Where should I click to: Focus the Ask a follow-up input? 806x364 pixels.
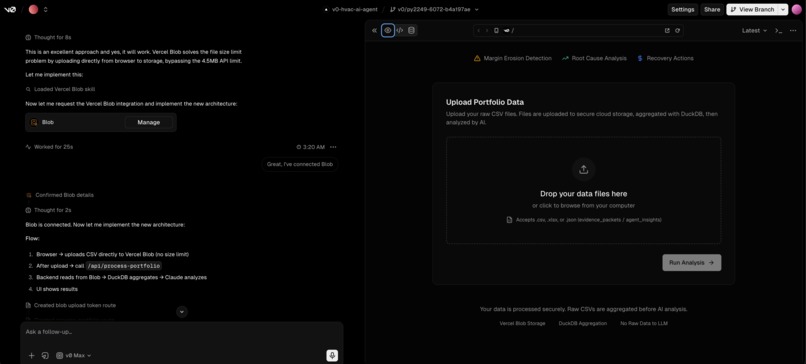[181, 332]
